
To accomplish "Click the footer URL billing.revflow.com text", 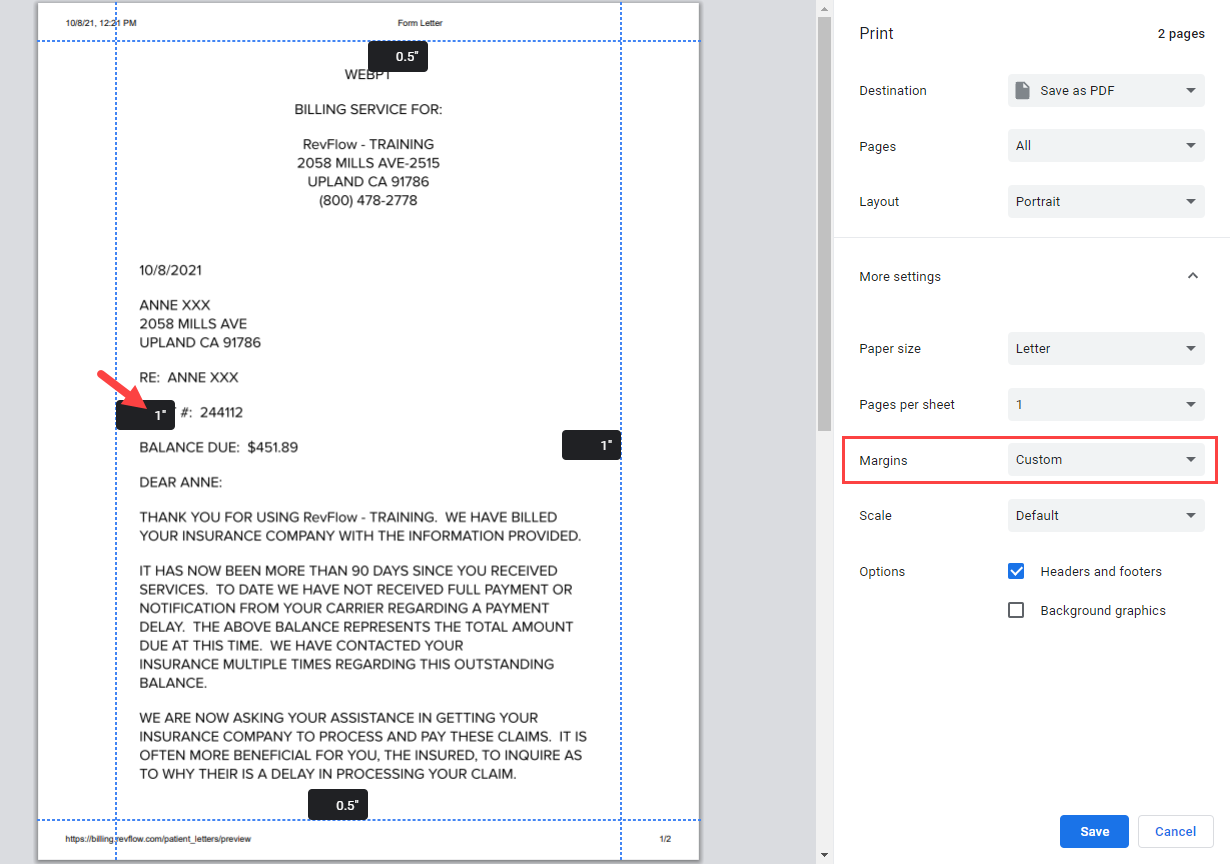I will pos(158,839).
